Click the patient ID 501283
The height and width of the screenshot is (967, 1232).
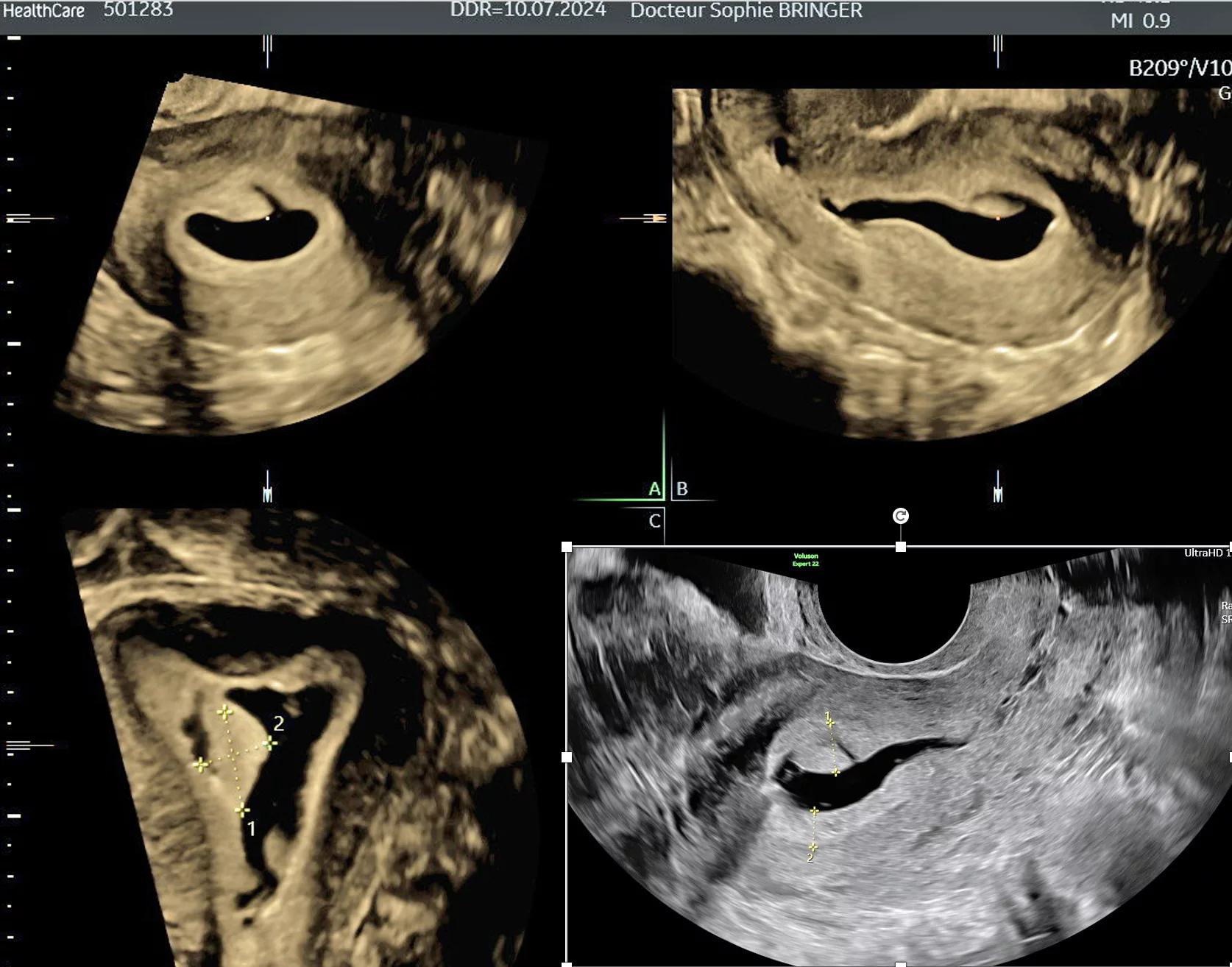pyautogui.click(x=138, y=10)
